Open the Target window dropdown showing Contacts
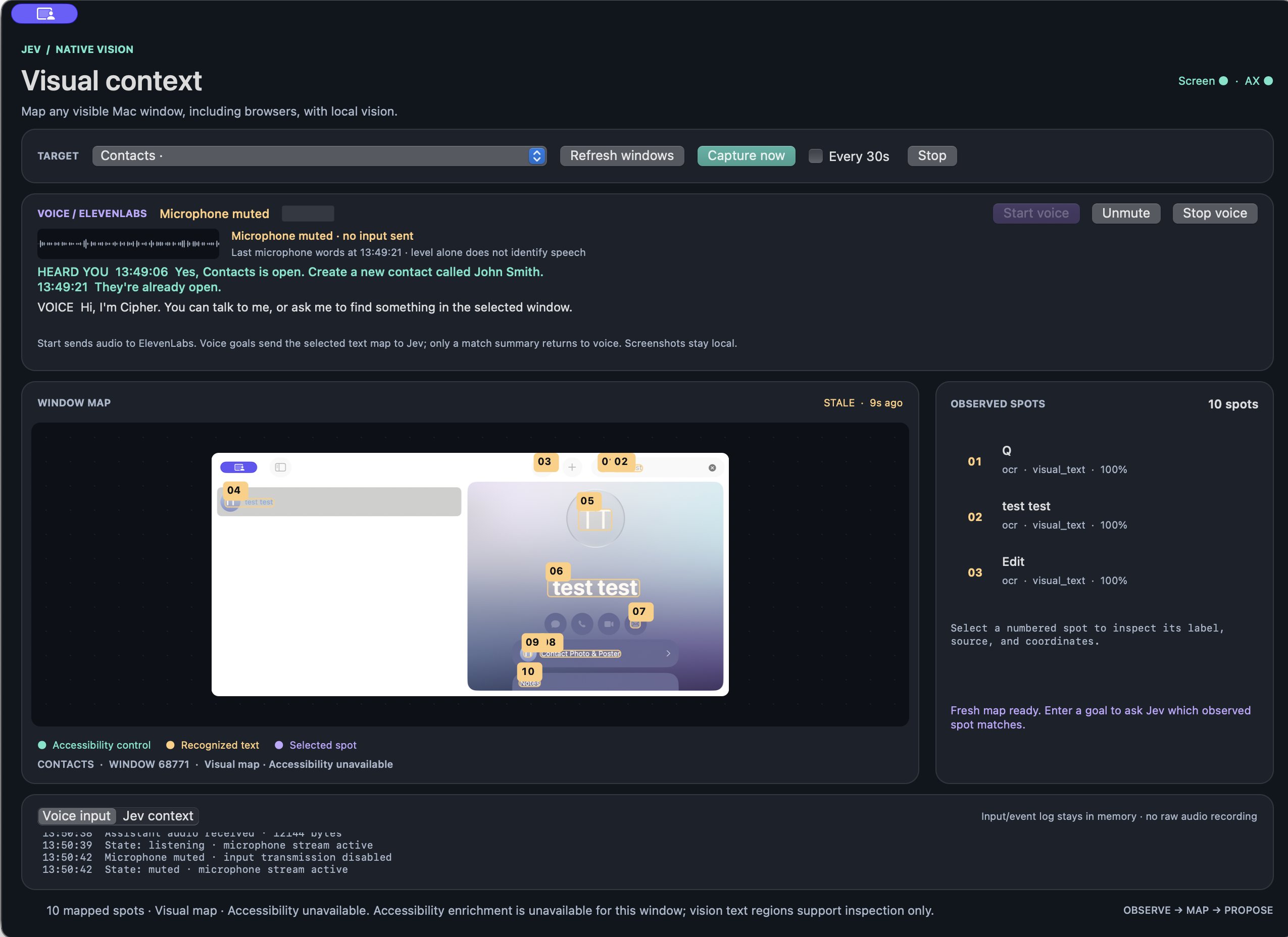 pos(319,155)
